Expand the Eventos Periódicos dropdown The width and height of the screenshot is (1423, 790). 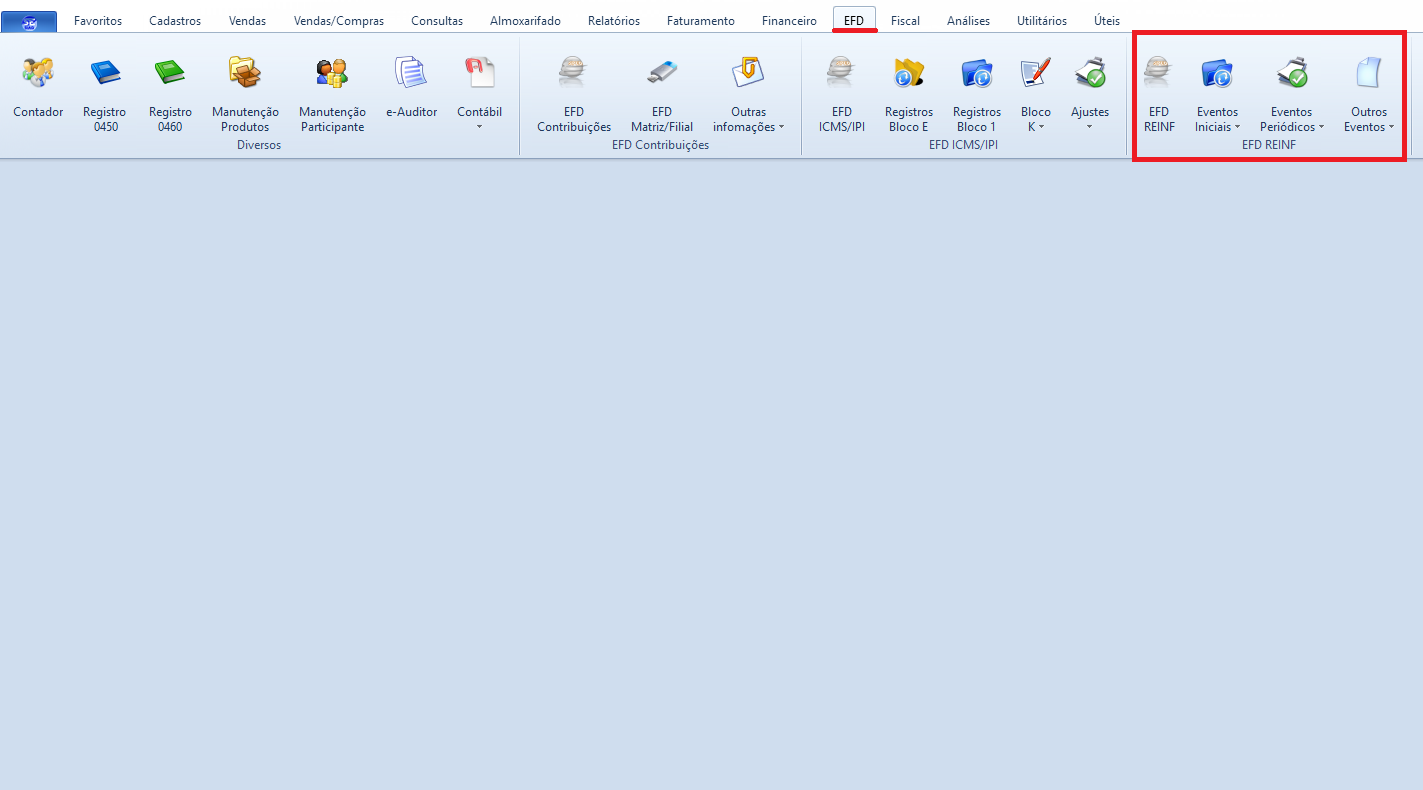tap(1291, 118)
